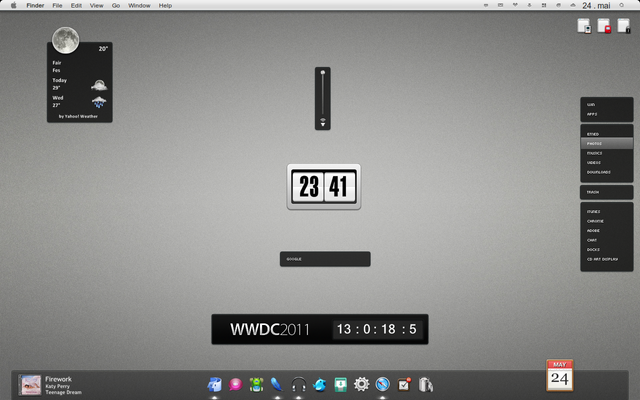The height and width of the screenshot is (400, 640).
Task: Click the heart menu bar icon
Action: coord(515,5)
